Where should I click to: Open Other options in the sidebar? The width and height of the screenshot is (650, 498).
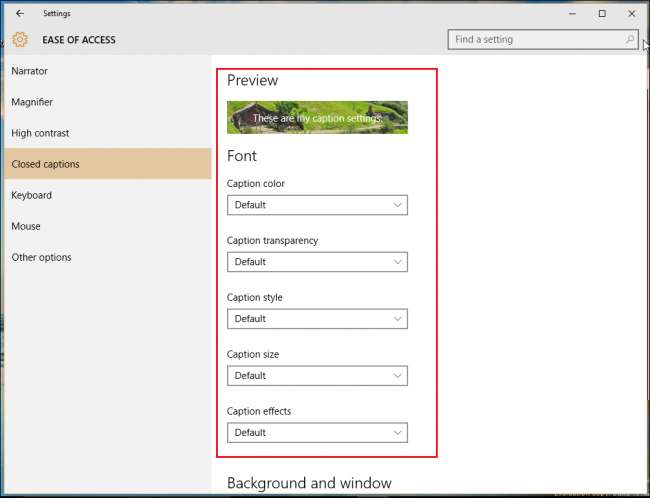click(41, 257)
